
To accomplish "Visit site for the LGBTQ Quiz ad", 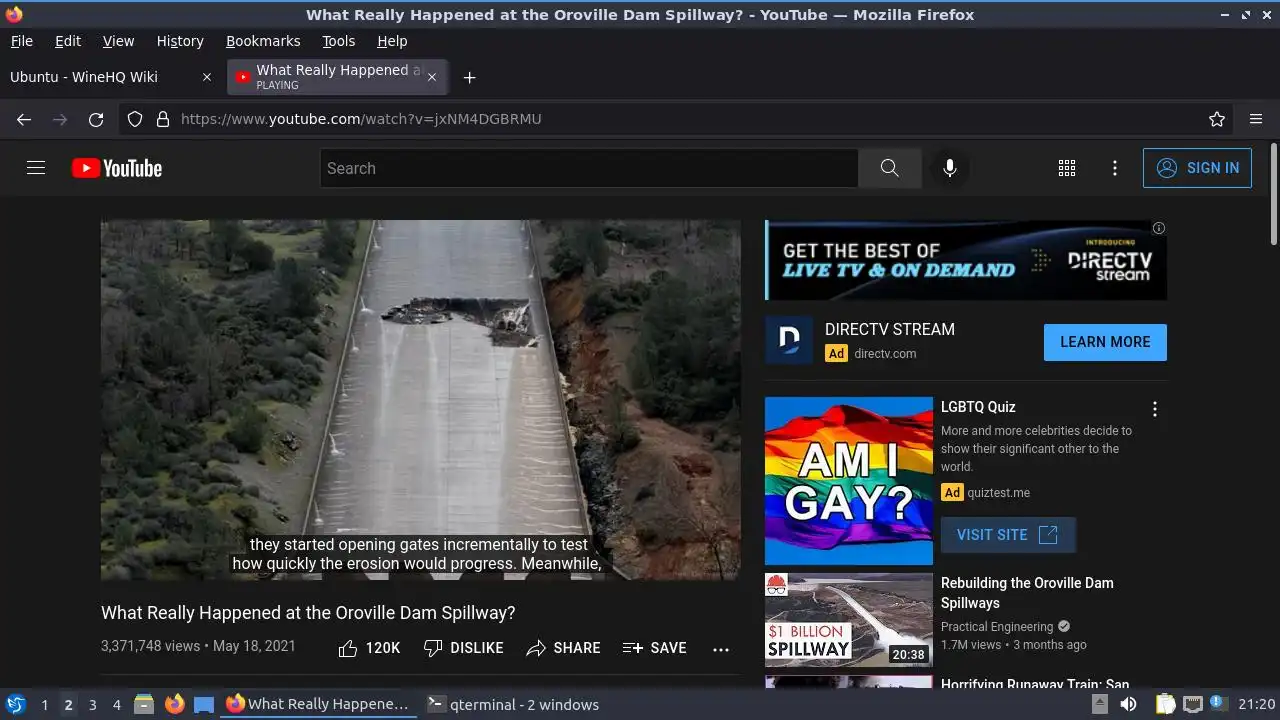I will (1008, 535).
